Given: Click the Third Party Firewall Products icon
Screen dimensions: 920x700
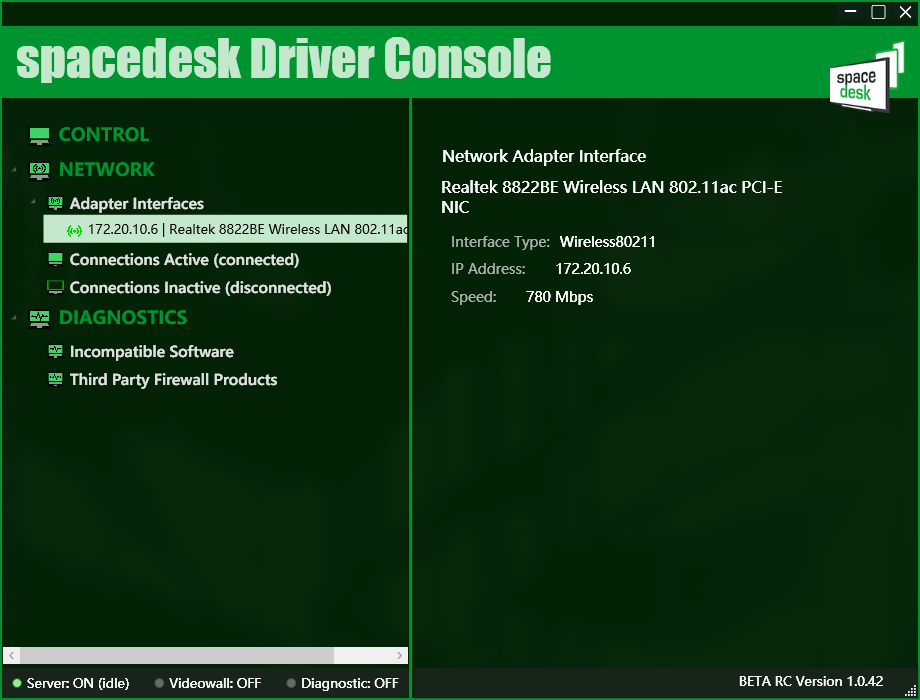Looking at the screenshot, I should click(56, 380).
